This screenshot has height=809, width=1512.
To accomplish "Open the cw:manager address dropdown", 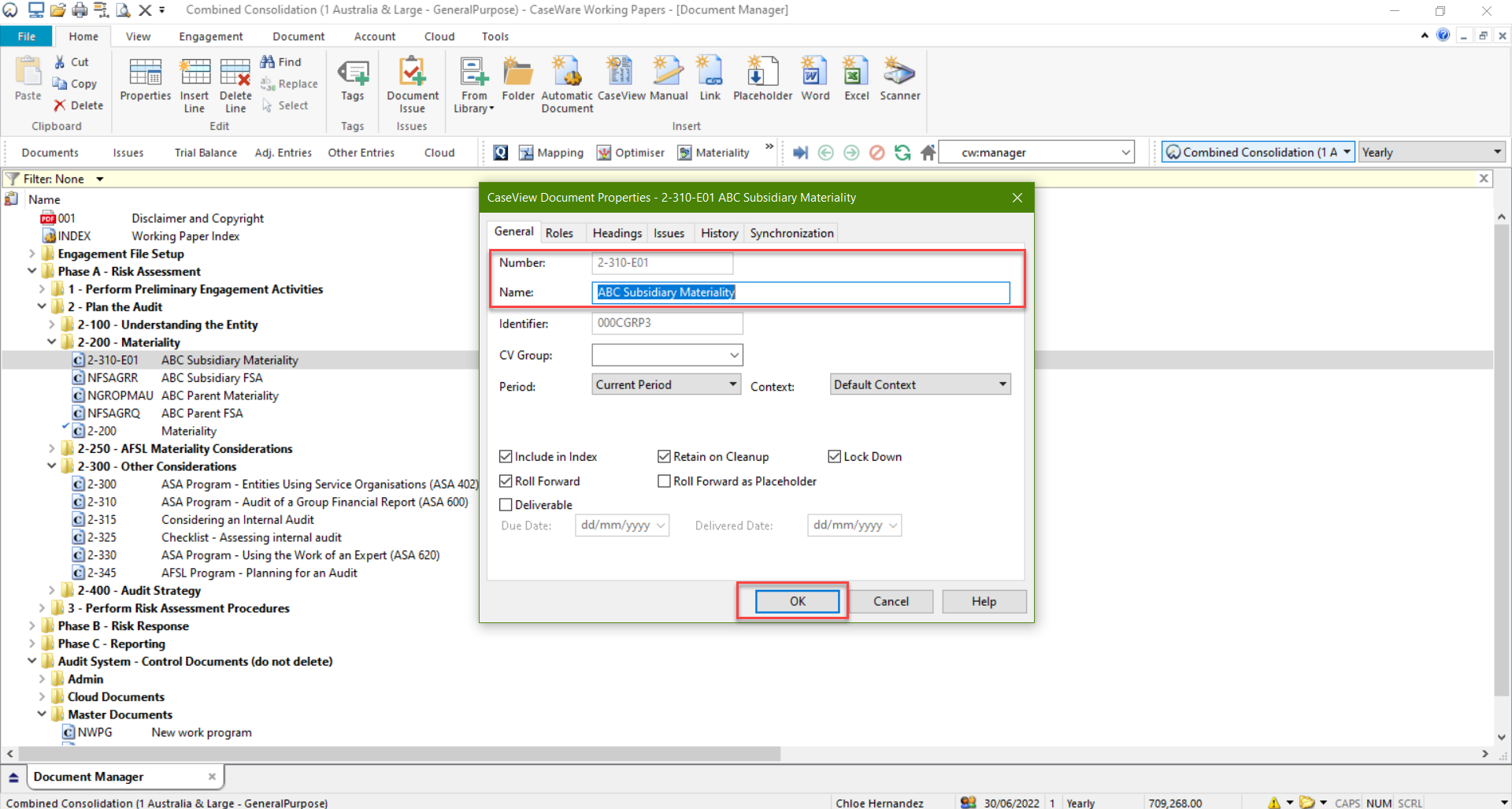I will coord(1125,153).
